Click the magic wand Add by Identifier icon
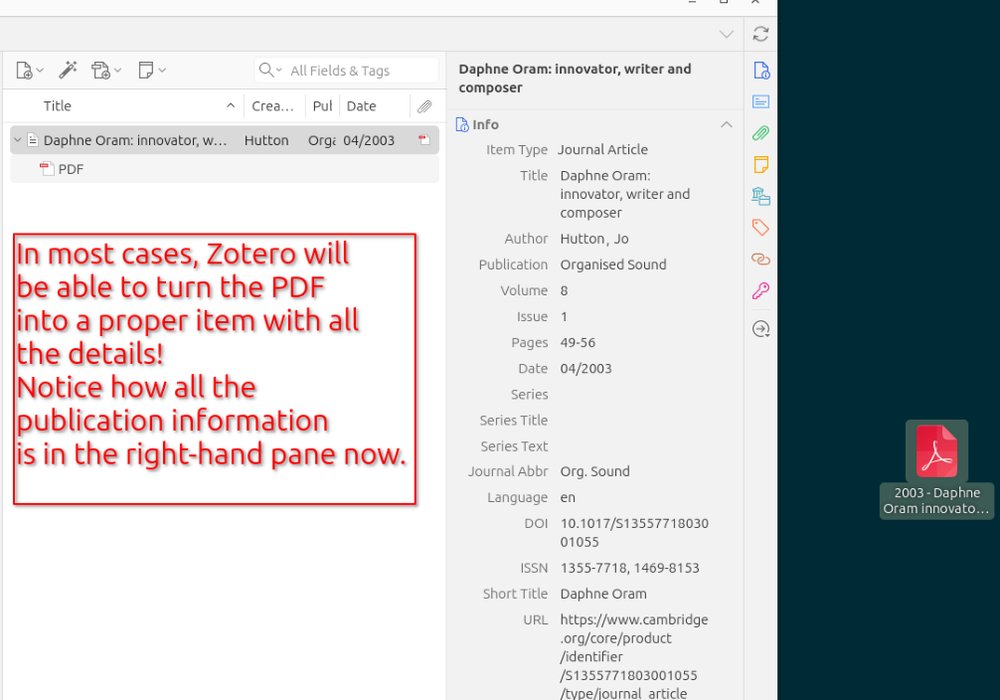The height and width of the screenshot is (700, 1000). pos(68,70)
